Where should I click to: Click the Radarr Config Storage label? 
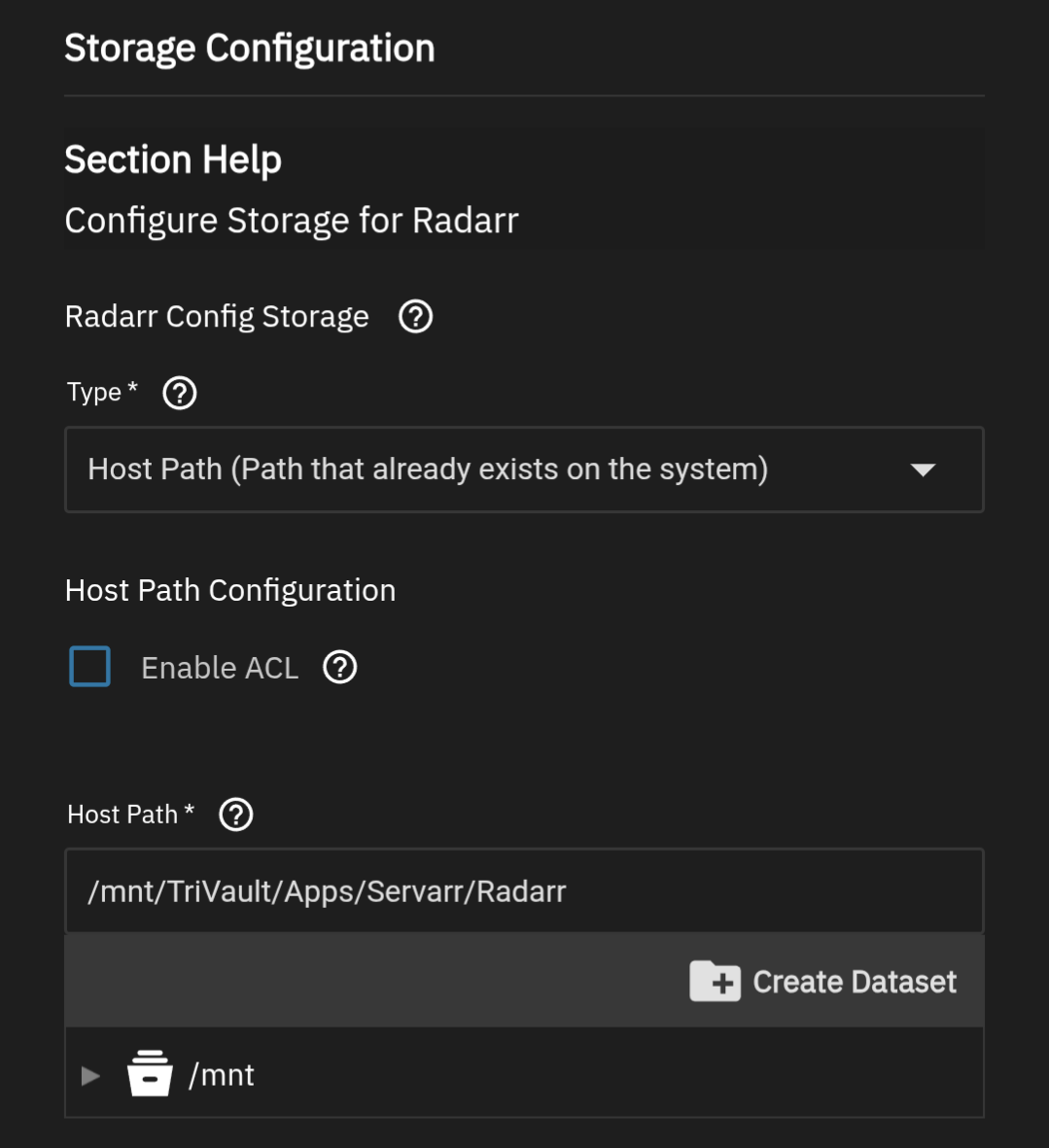pyautogui.click(x=217, y=317)
